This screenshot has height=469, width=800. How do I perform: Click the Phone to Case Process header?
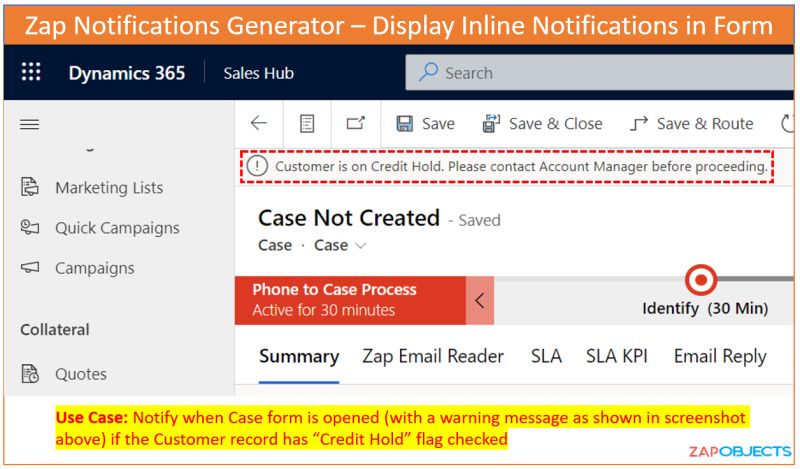[334, 289]
